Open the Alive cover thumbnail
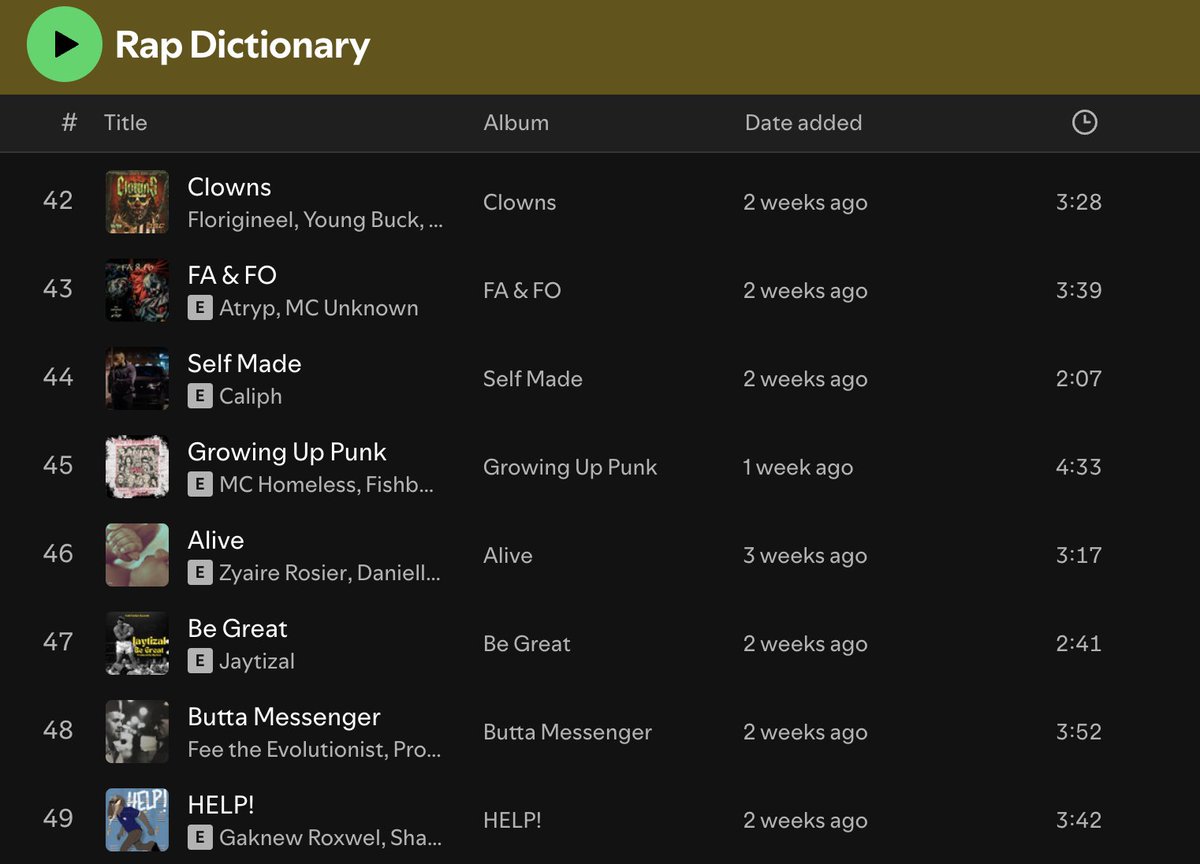1200x864 pixels. coord(137,555)
